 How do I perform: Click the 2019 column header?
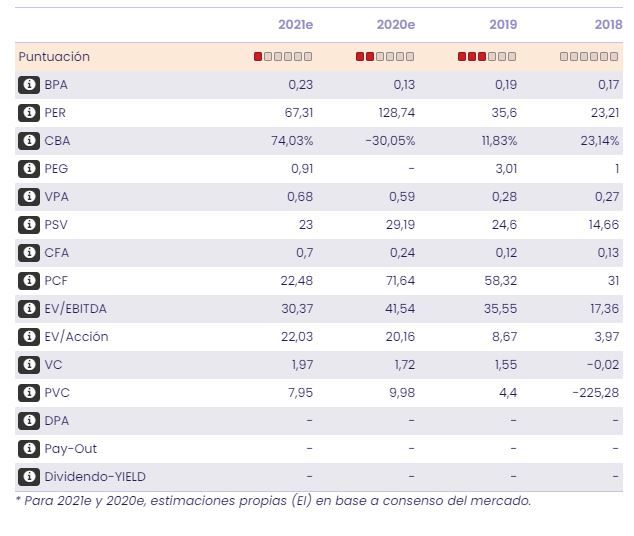[x=503, y=24]
